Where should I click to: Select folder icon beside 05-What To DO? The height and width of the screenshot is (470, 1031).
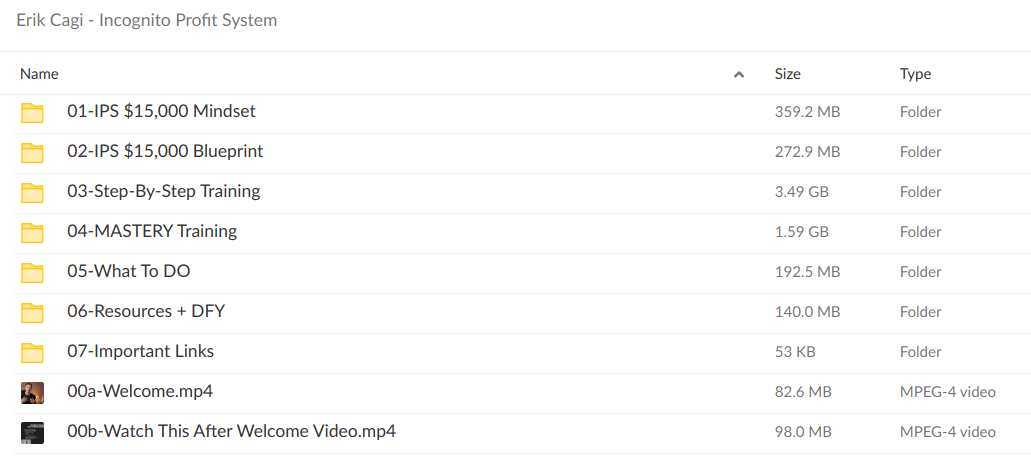pos(33,272)
